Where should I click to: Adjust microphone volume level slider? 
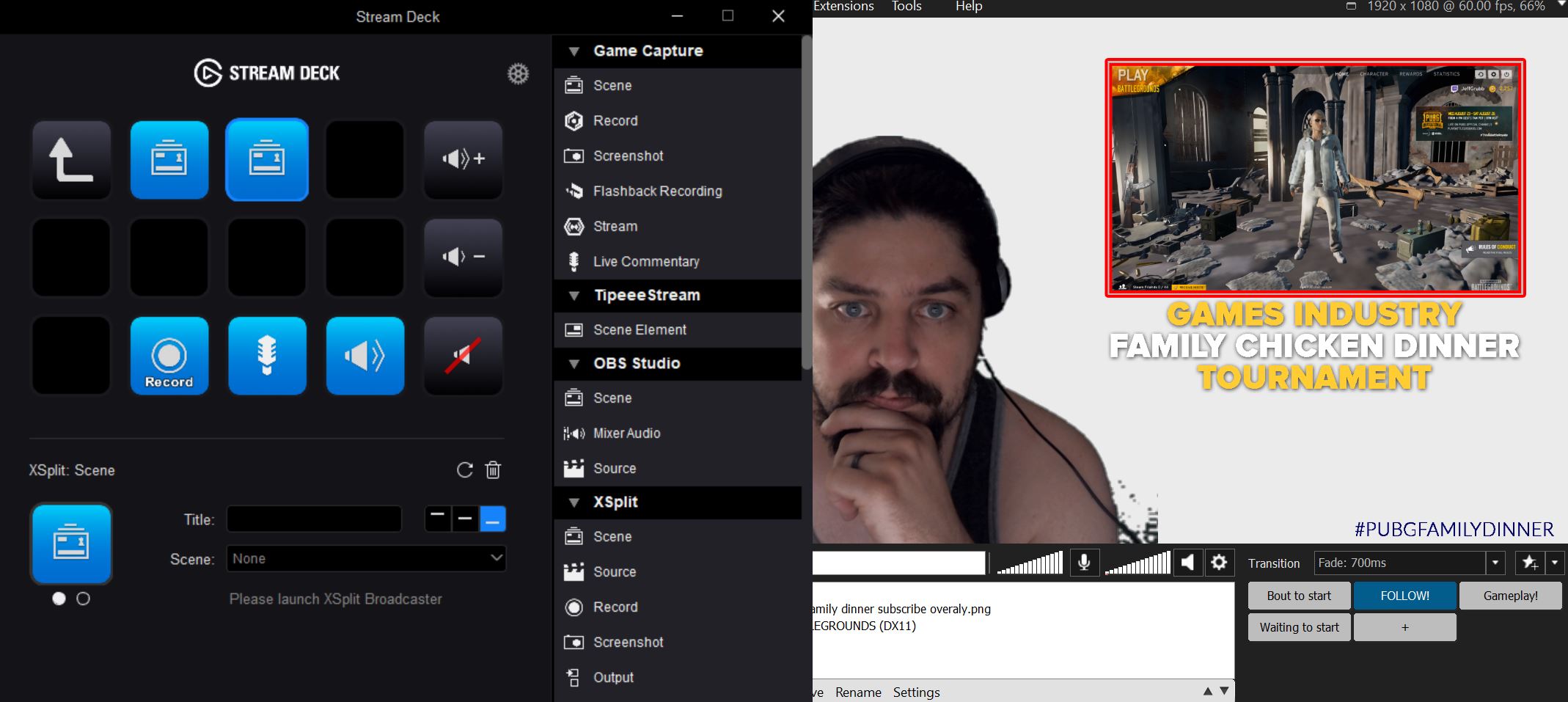pyautogui.click(x=1030, y=563)
